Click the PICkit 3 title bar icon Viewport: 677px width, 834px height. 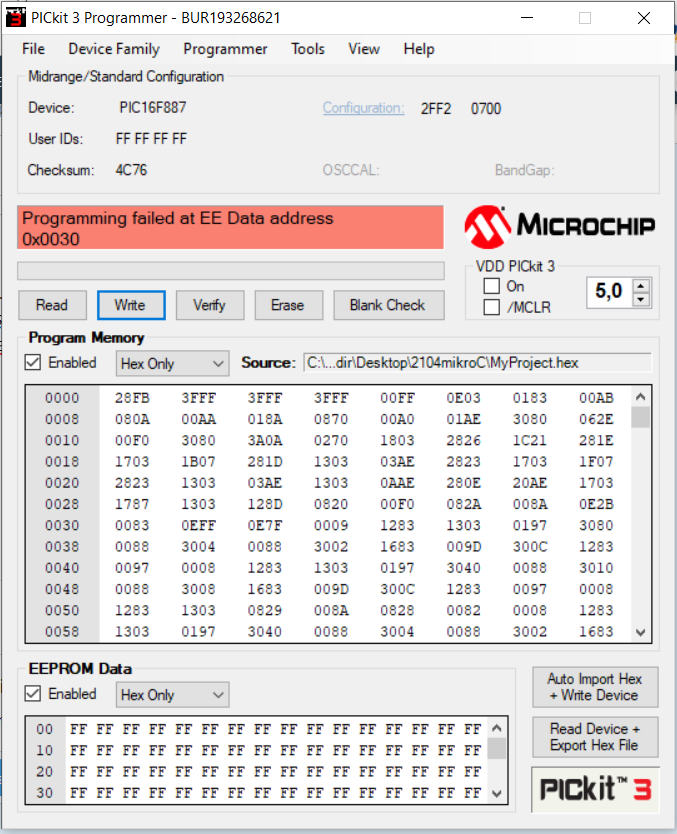click(x=15, y=18)
